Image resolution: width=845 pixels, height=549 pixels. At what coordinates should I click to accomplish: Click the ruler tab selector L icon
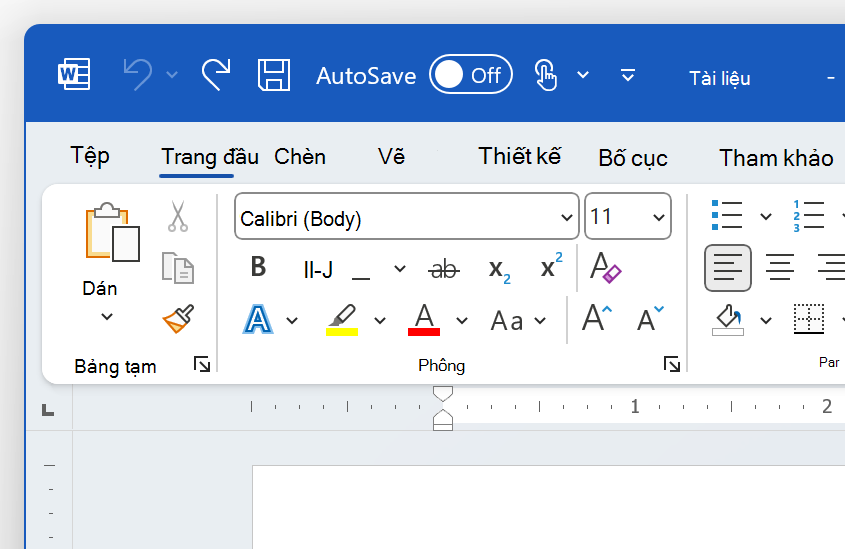point(48,410)
